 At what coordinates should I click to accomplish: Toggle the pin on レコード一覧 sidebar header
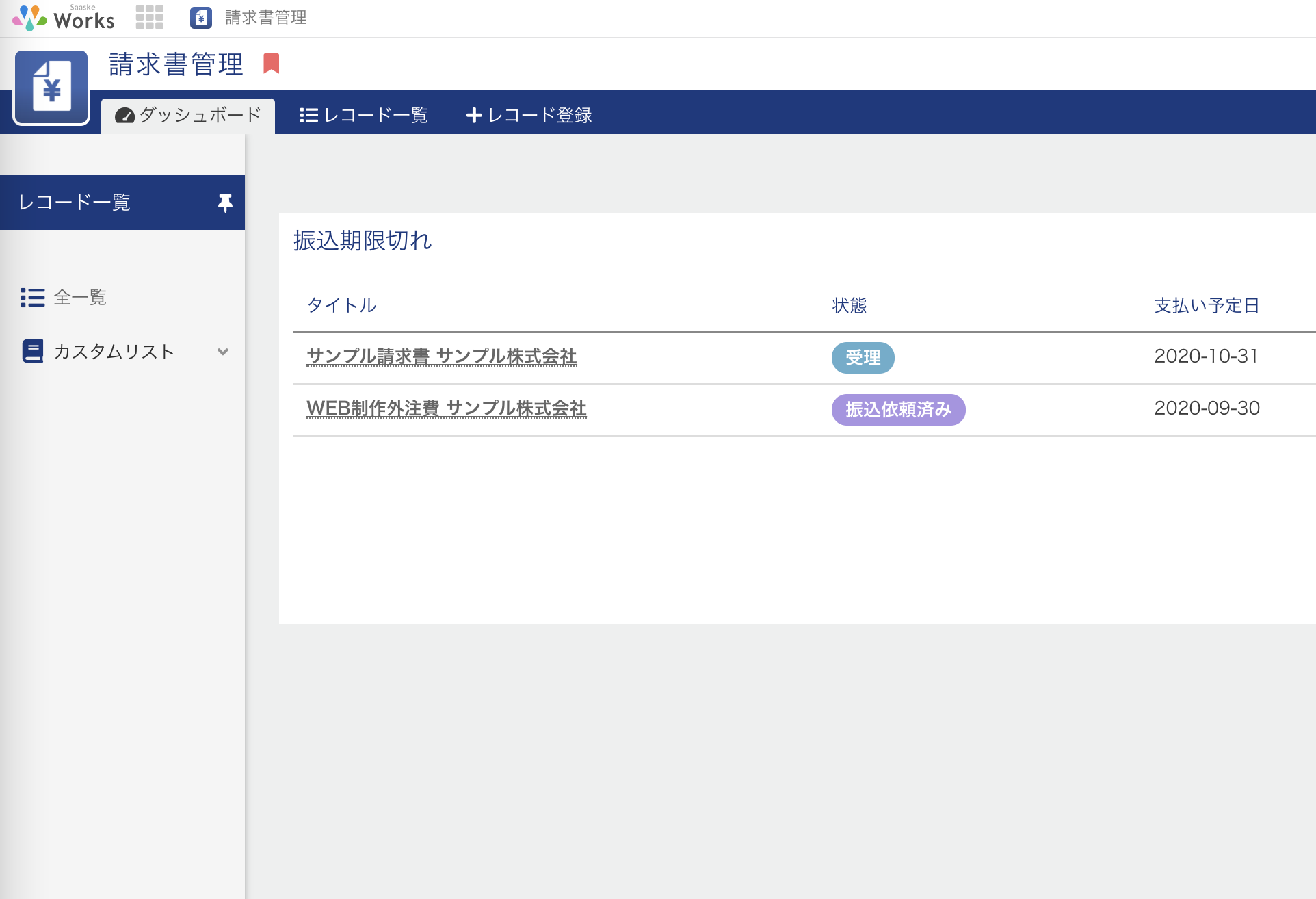tap(225, 203)
